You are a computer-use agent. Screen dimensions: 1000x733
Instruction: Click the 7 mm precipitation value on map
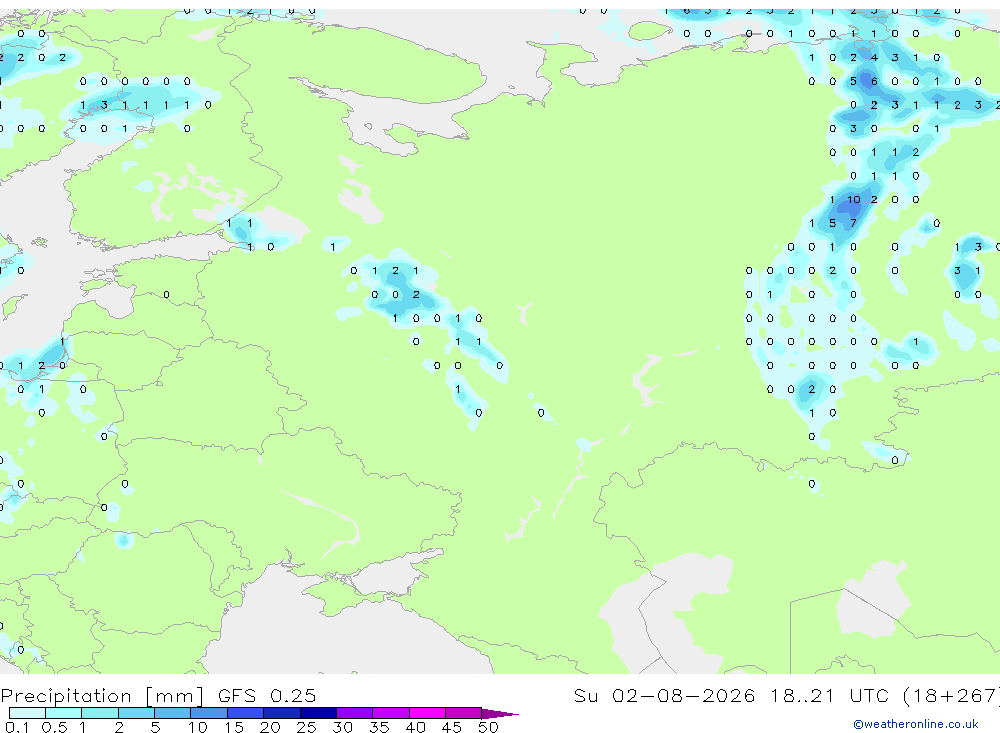click(853, 223)
